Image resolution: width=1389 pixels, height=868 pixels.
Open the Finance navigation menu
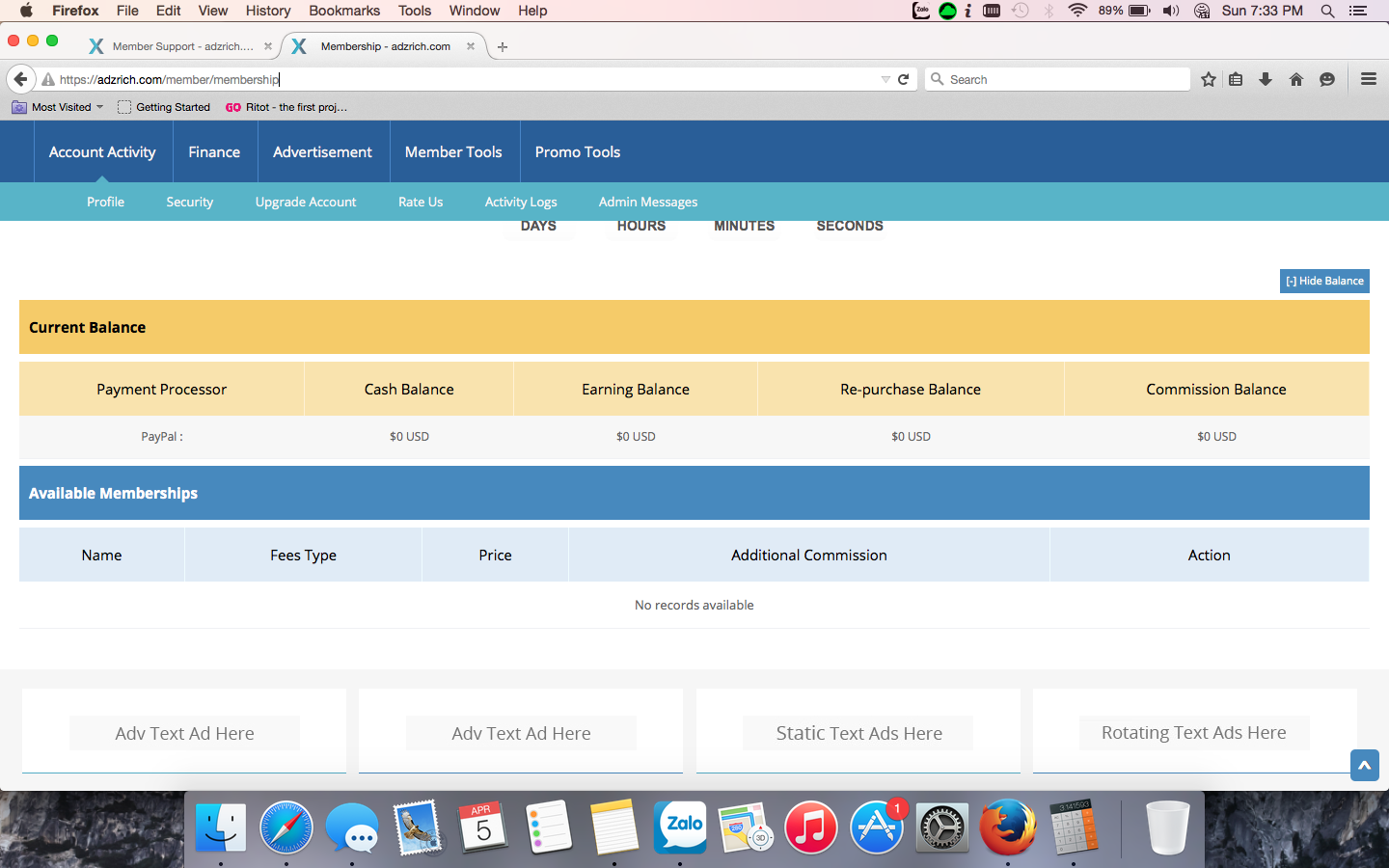(214, 151)
